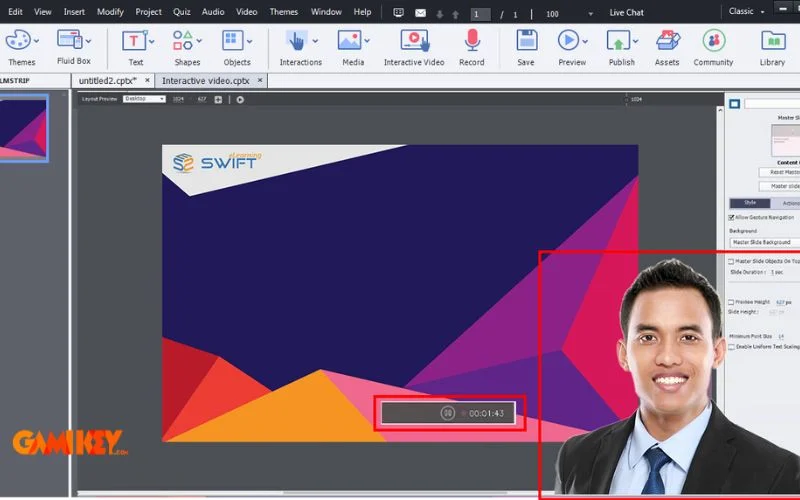Expand the Themes dropdown arrow

coord(36,41)
